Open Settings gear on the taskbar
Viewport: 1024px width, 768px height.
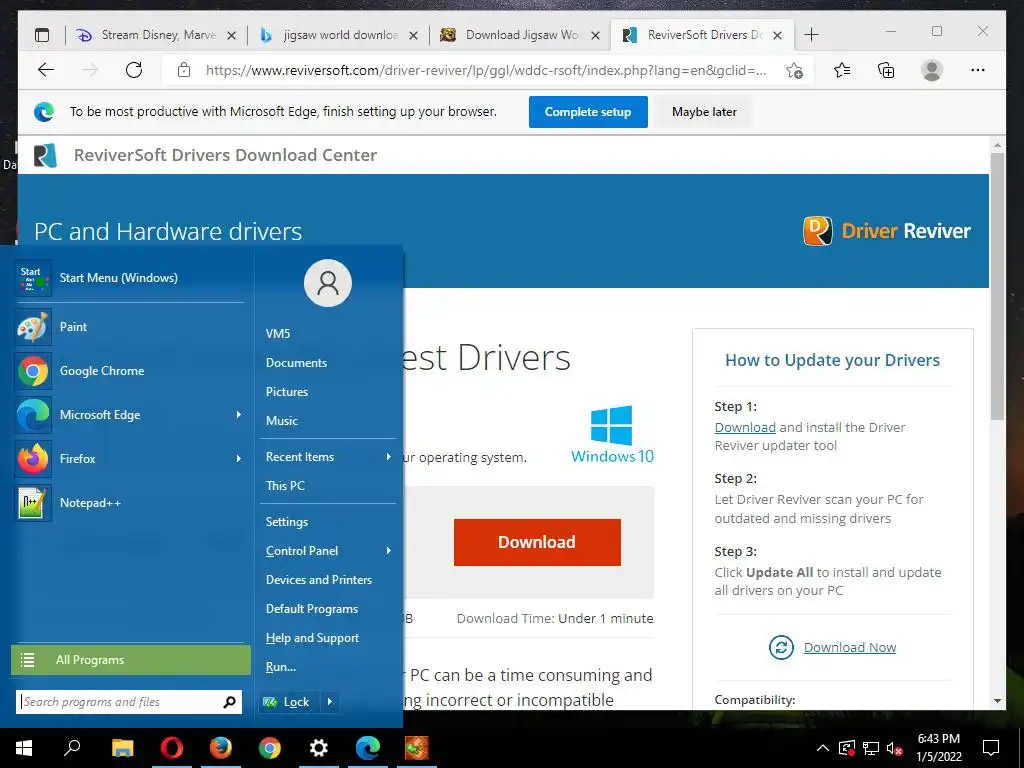click(x=319, y=748)
